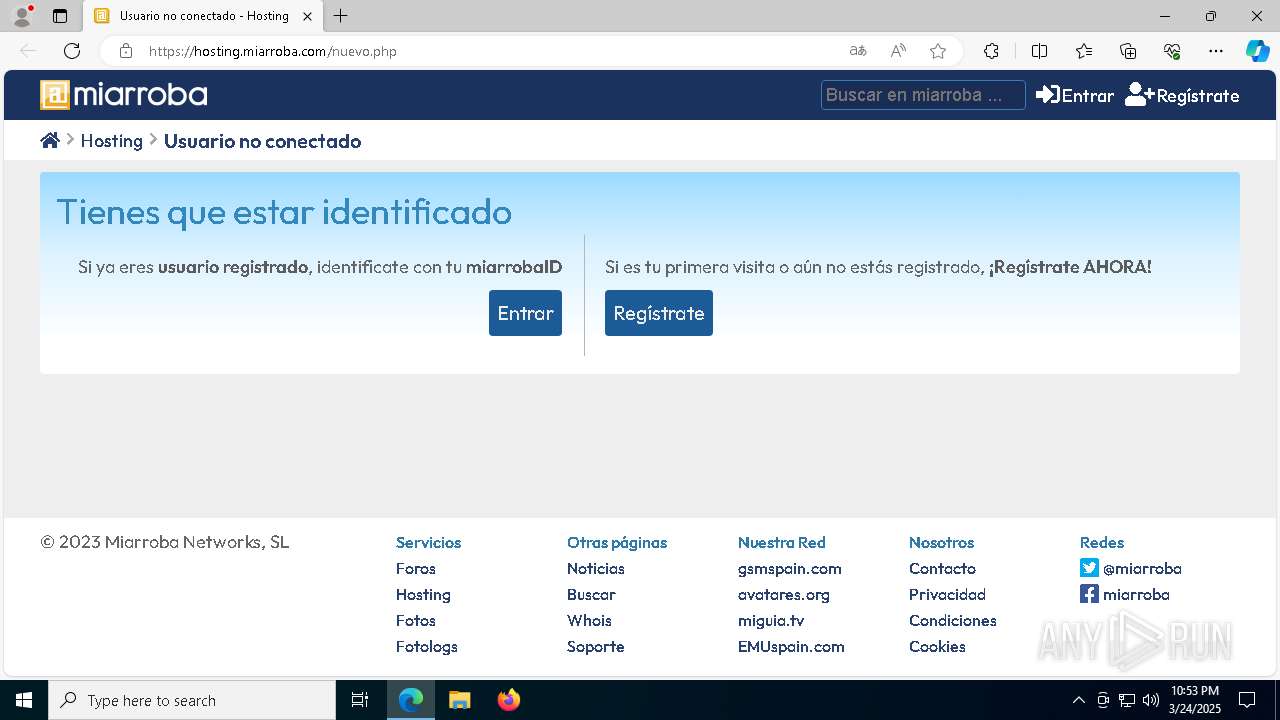Launch Firefox from the taskbar

point(509,700)
